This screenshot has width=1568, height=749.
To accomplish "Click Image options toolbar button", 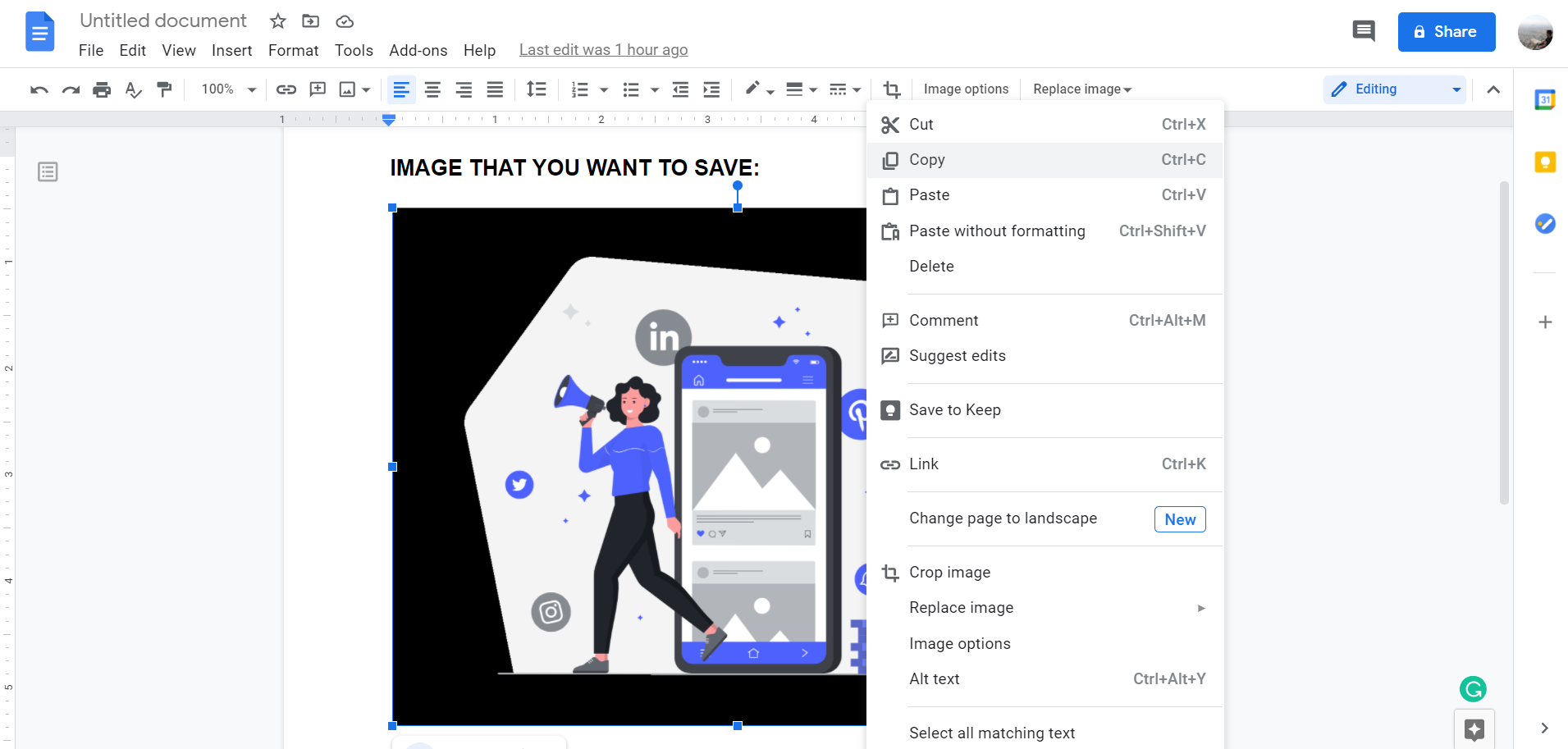I will [966, 89].
